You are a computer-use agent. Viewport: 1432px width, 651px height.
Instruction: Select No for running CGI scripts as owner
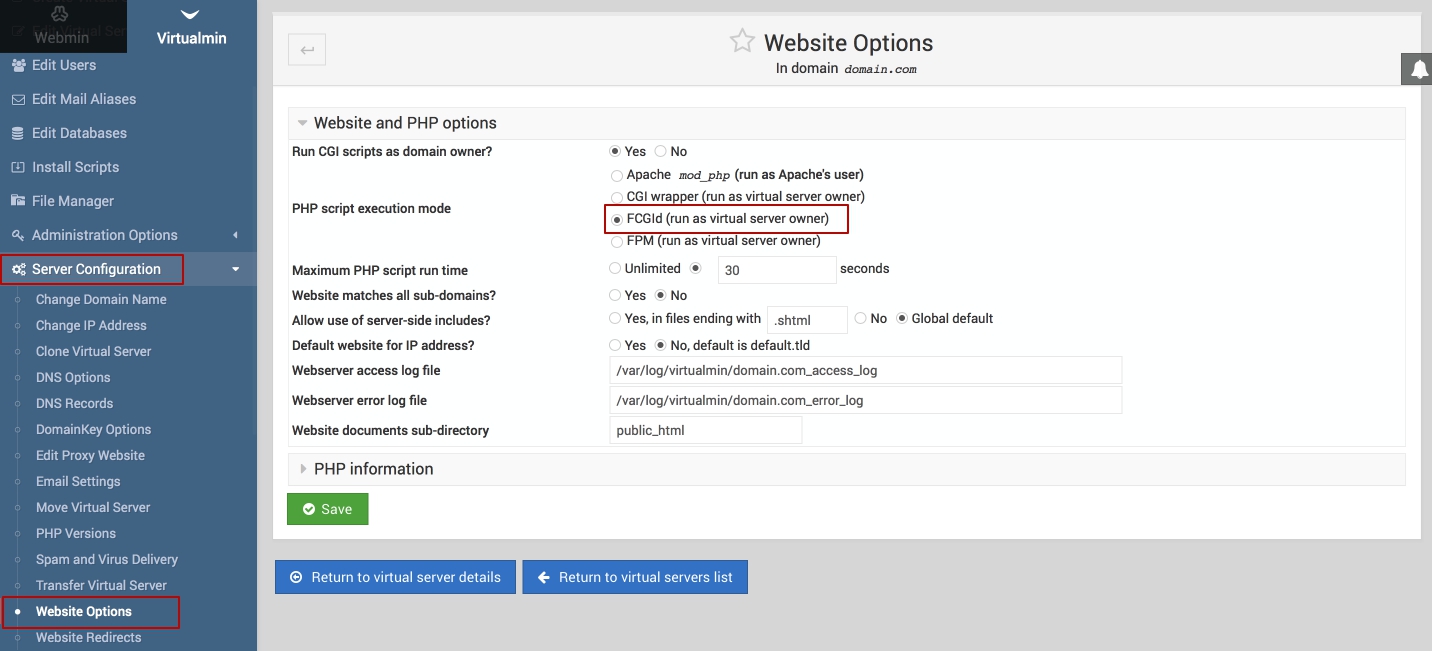coord(661,152)
